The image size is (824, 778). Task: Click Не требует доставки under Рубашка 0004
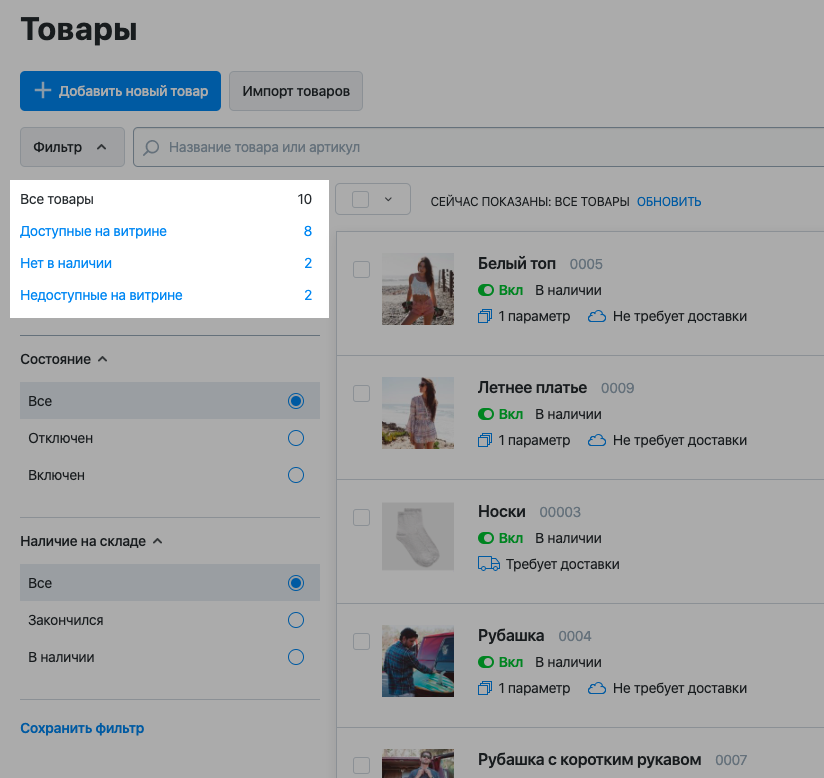click(x=679, y=689)
